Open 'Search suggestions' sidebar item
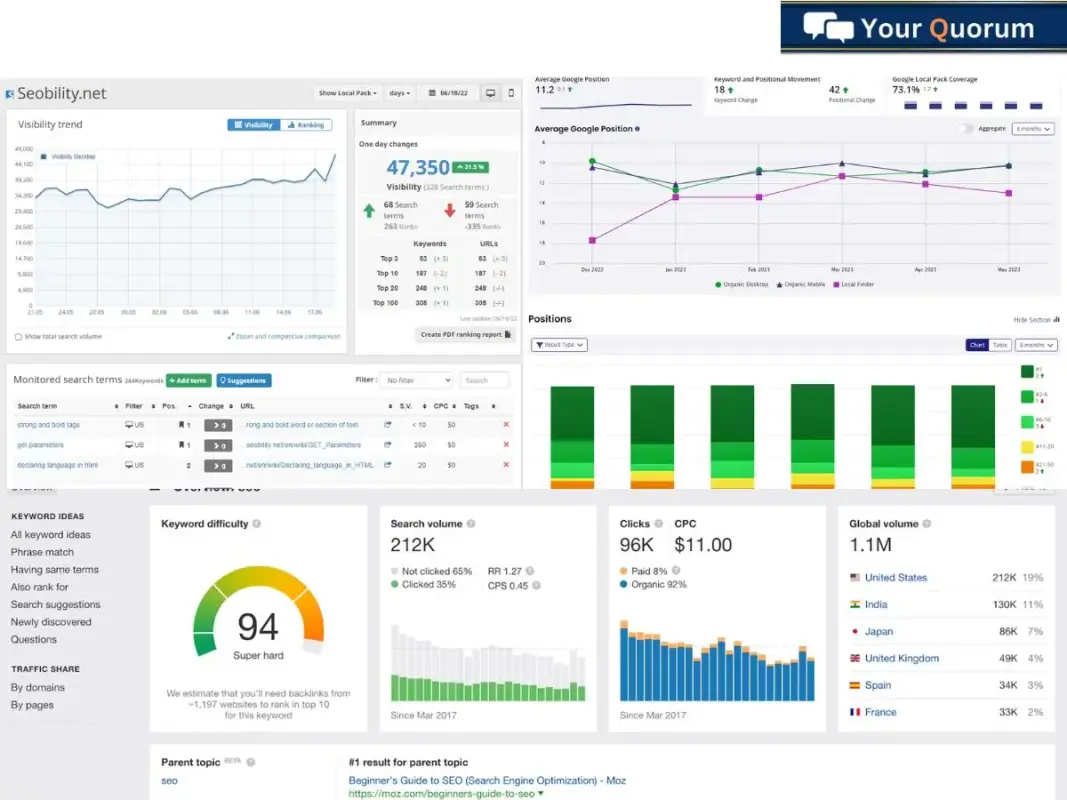This screenshot has width=1067, height=800. point(55,604)
